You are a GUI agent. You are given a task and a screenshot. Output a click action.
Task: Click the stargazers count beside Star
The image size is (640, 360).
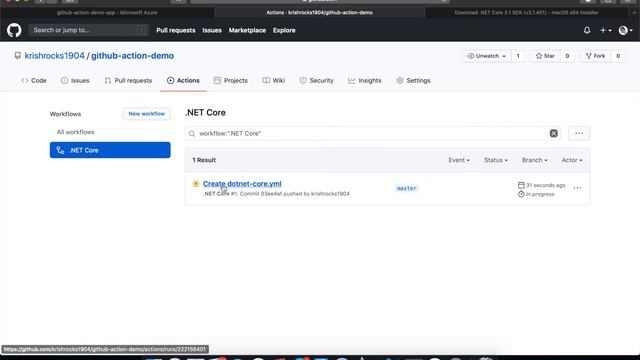click(x=567, y=56)
